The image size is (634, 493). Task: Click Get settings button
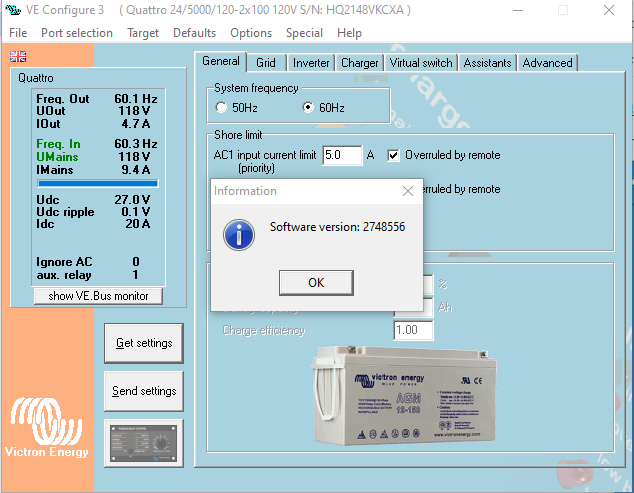[144, 343]
